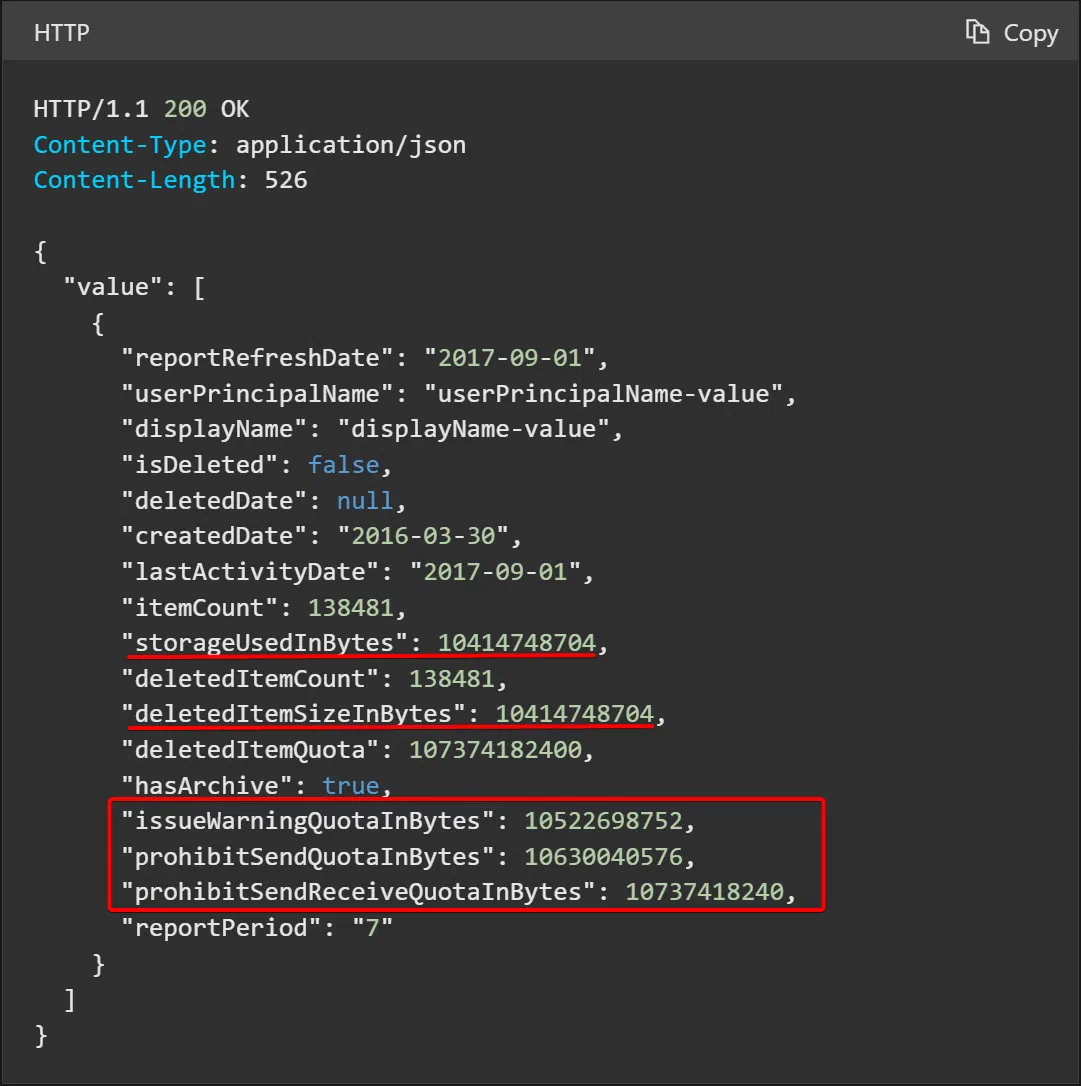Click the reportPeriod value "7"

pos(373,928)
